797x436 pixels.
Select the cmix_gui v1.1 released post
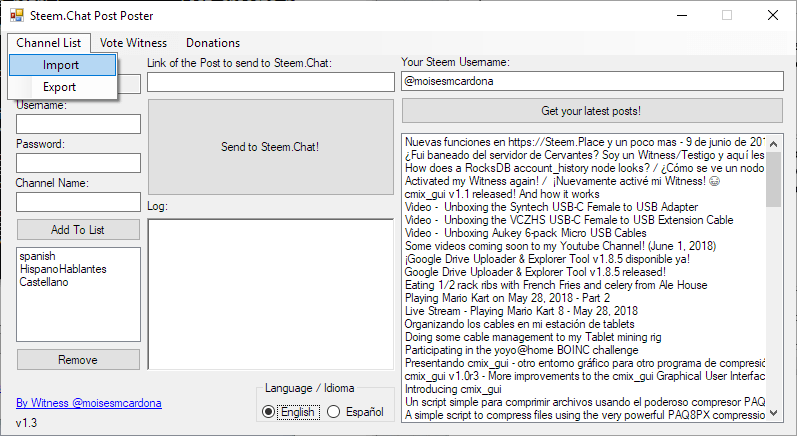coord(502,194)
